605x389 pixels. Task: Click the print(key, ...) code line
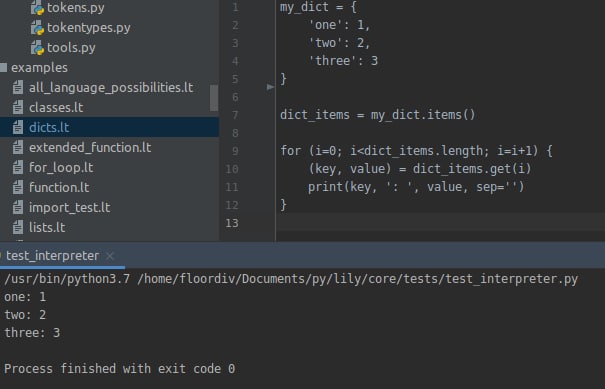(416, 187)
